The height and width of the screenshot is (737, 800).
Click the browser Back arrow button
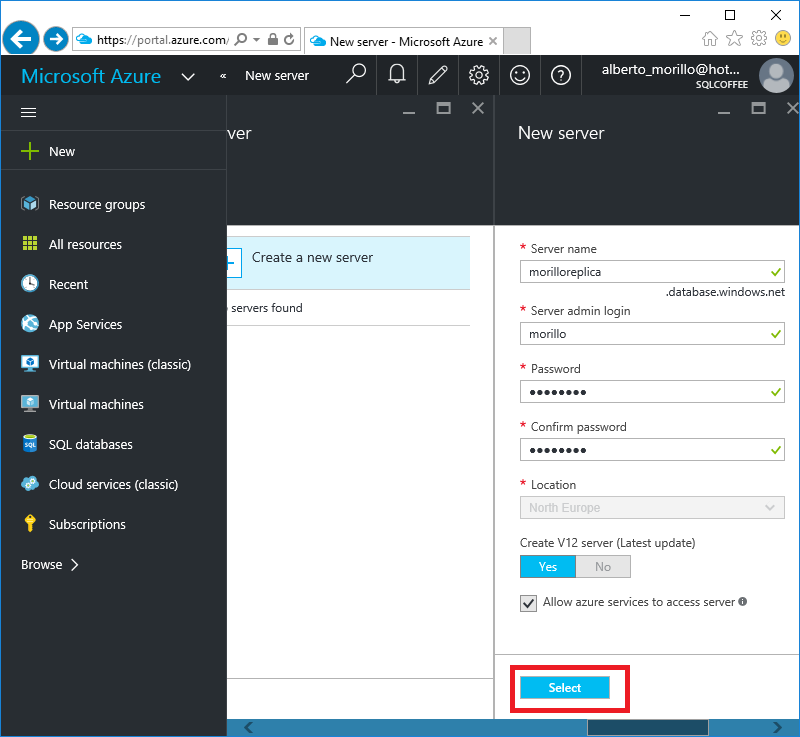coord(20,38)
